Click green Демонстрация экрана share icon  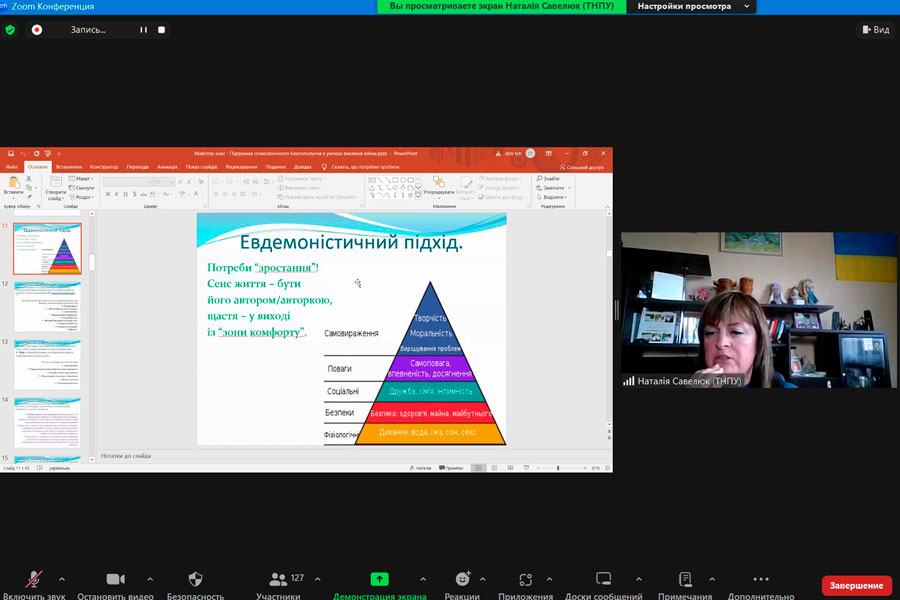[x=379, y=580]
